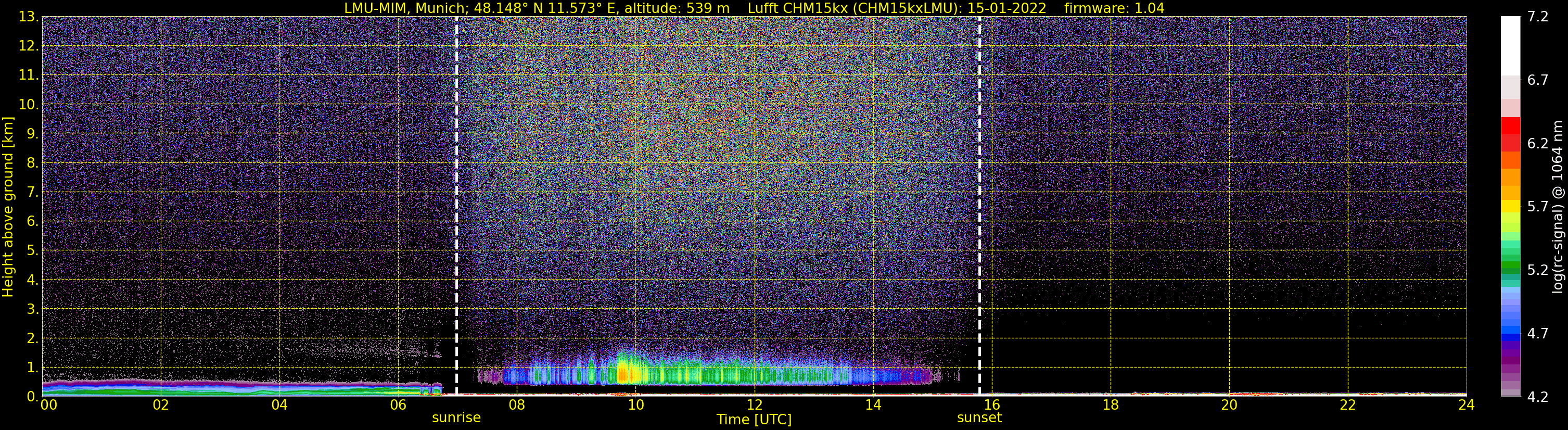Click the '4.2' colorbar tick value
The width and height of the screenshot is (1568, 430).
[1538, 397]
